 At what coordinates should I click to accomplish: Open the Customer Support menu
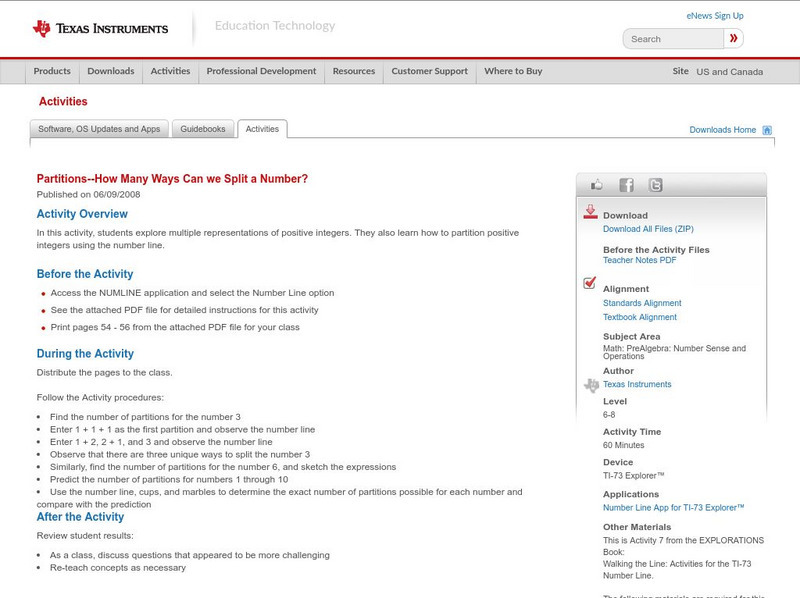(430, 71)
